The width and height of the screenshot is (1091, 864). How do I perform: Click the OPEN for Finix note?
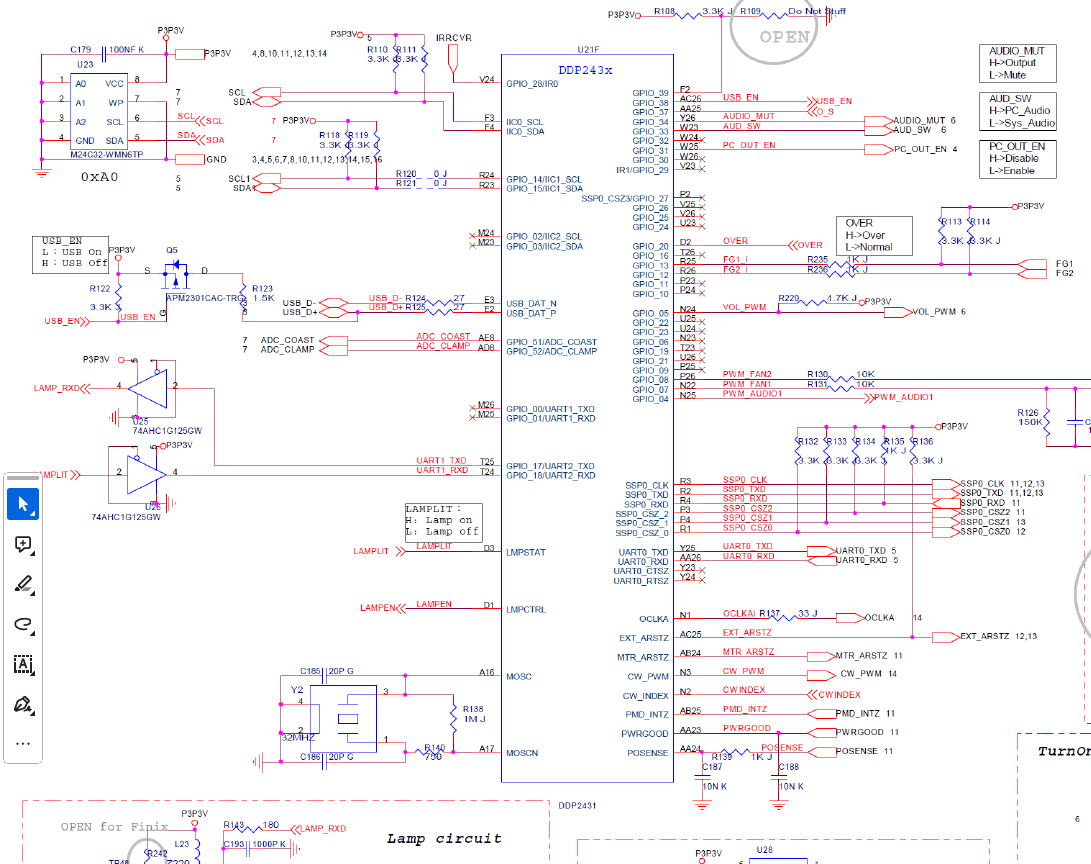114,826
